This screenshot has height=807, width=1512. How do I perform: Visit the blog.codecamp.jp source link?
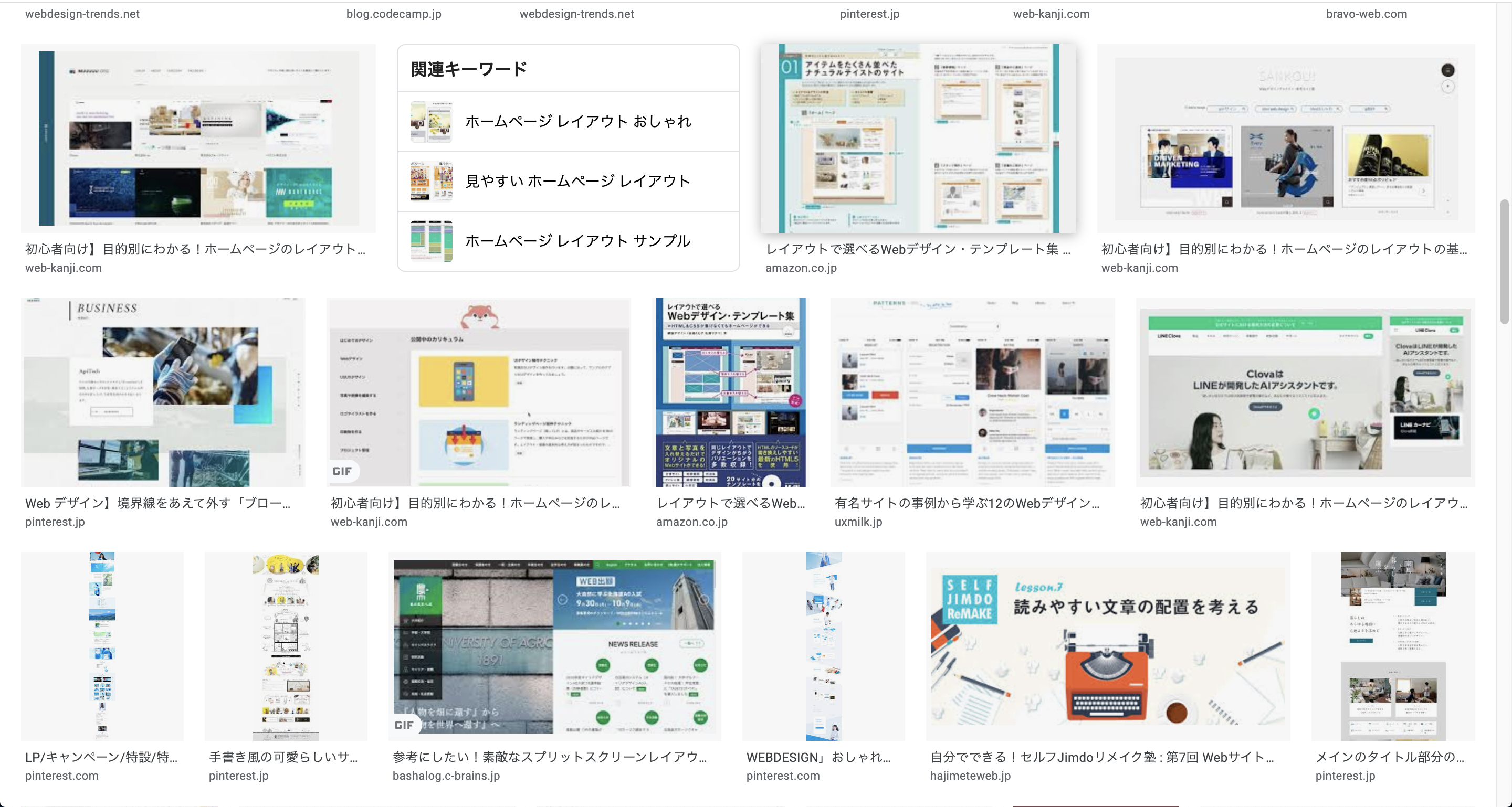(394, 14)
